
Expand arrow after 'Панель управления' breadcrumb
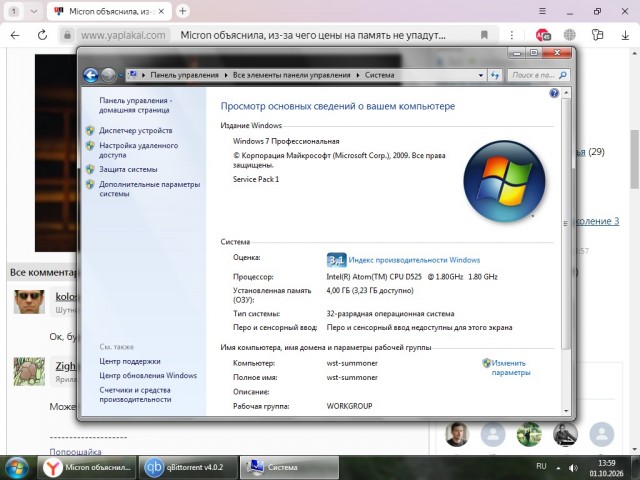coord(226,75)
